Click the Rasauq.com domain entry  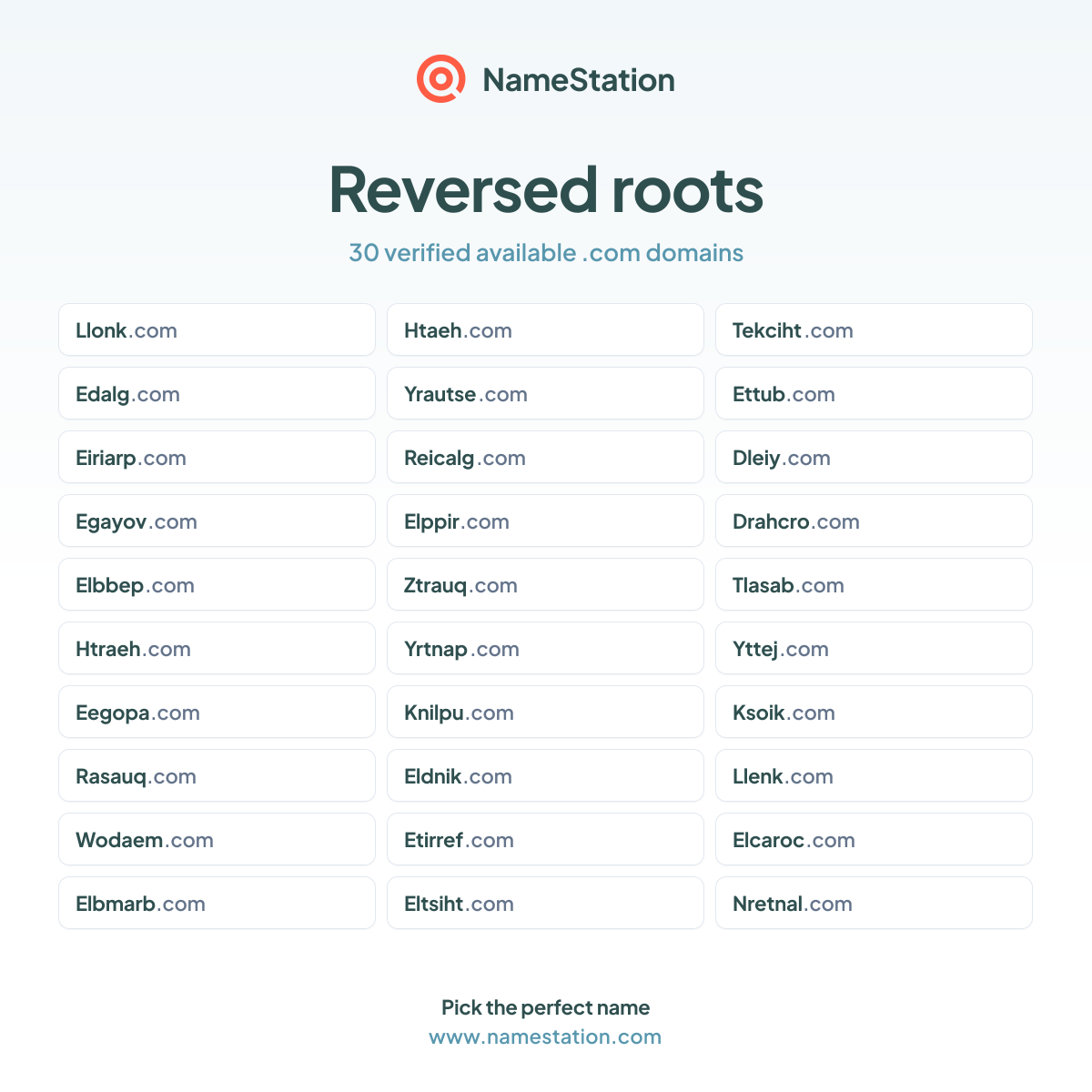click(217, 775)
